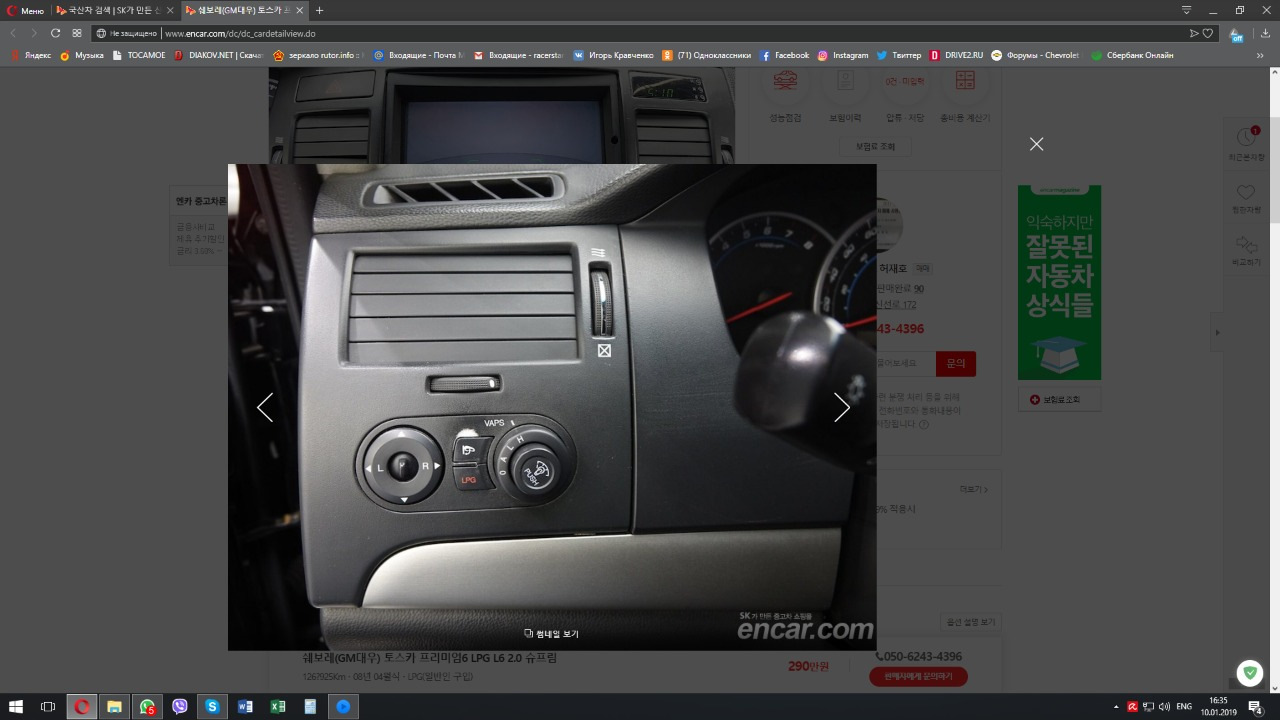Image resolution: width=1280 pixels, height=720 pixels.
Task: Open the DIAKOV.NET bookmark
Action: point(219,55)
